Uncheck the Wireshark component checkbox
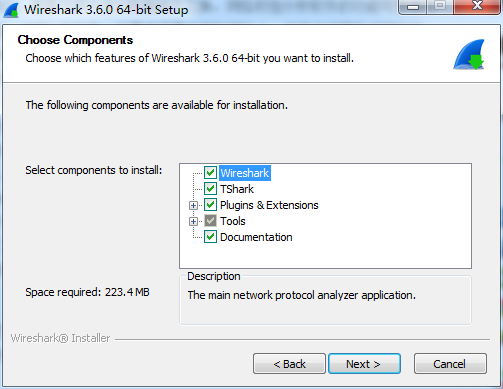Image resolution: width=503 pixels, height=389 pixels. [x=210, y=173]
